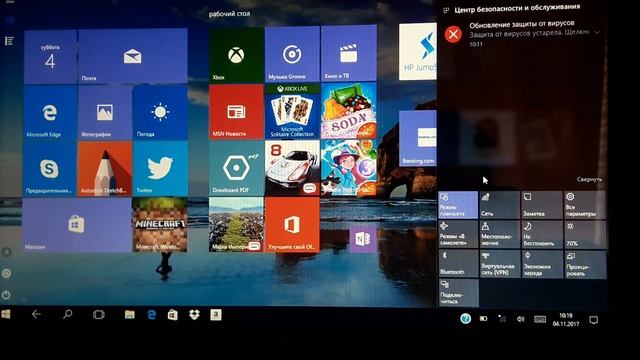Open Фотографии photos tile

tap(105, 113)
